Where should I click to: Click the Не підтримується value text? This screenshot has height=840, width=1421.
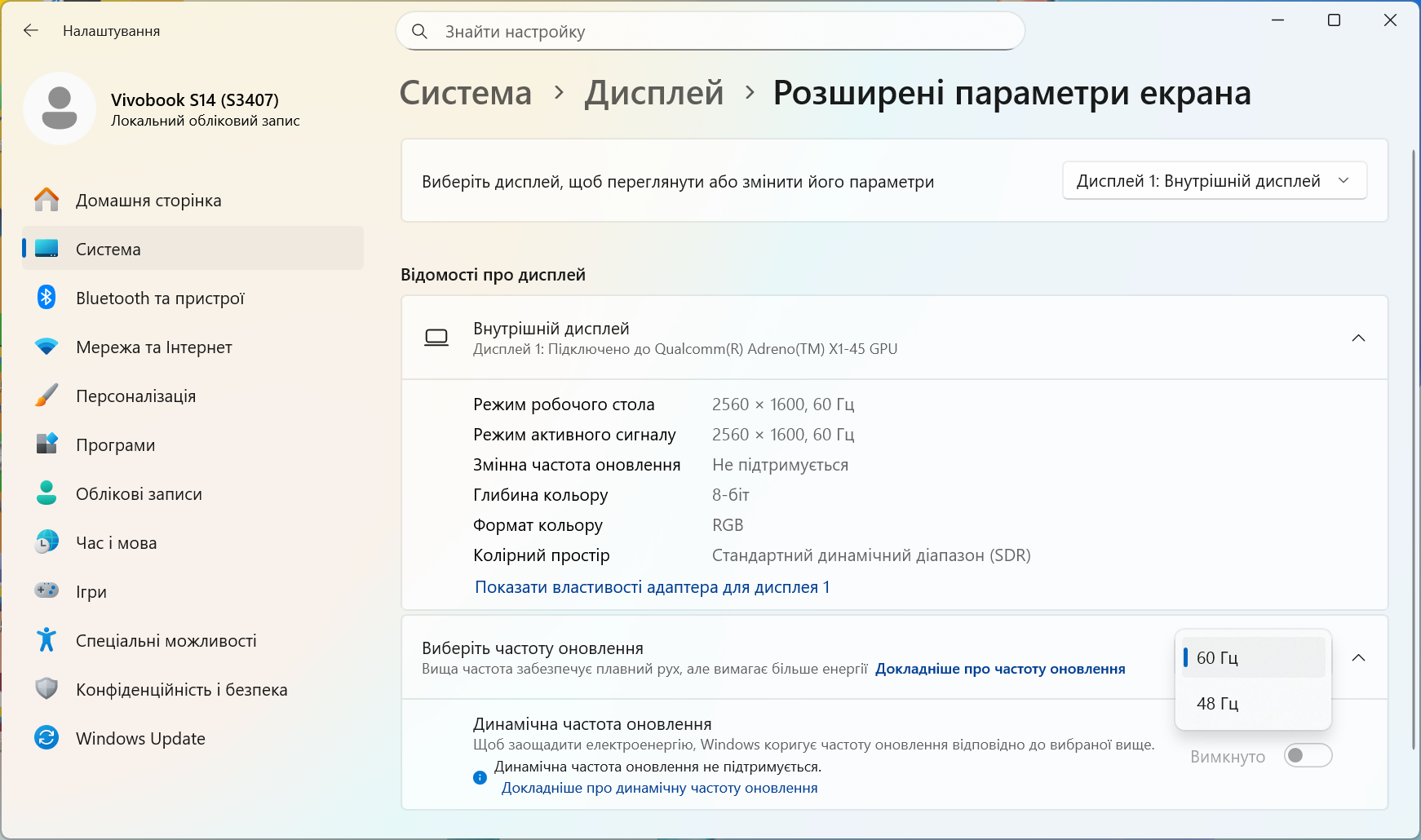tap(780, 465)
